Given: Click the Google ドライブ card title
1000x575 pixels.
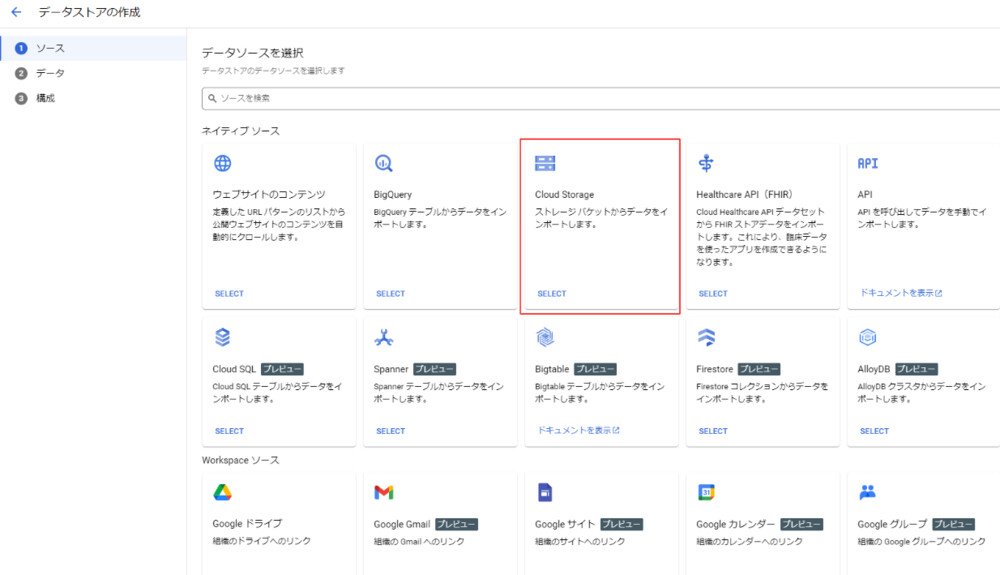Looking at the screenshot, I should (247, 523).
